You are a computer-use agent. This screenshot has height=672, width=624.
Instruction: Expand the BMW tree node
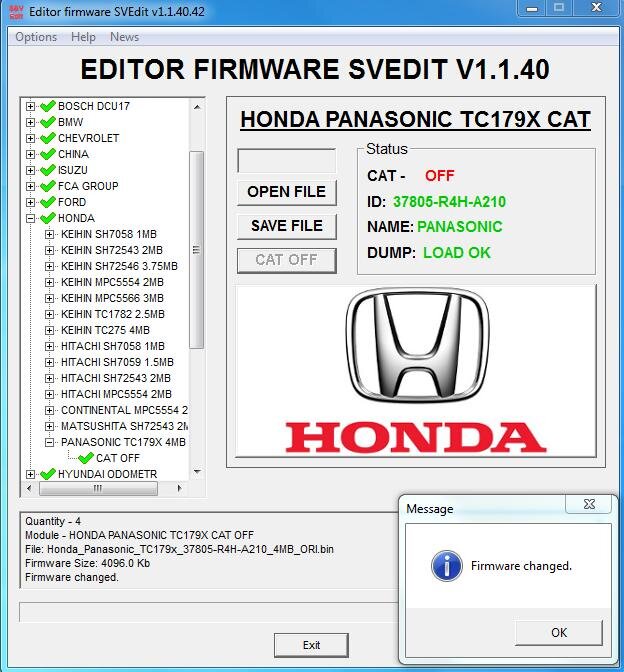30,122
